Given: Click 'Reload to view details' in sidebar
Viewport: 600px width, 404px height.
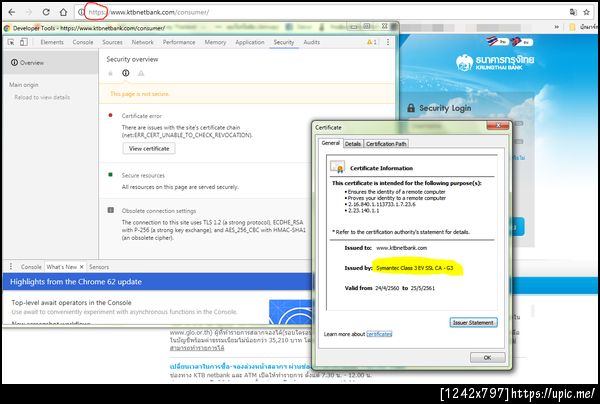Looking at the screenshot, I should [42, 97].
